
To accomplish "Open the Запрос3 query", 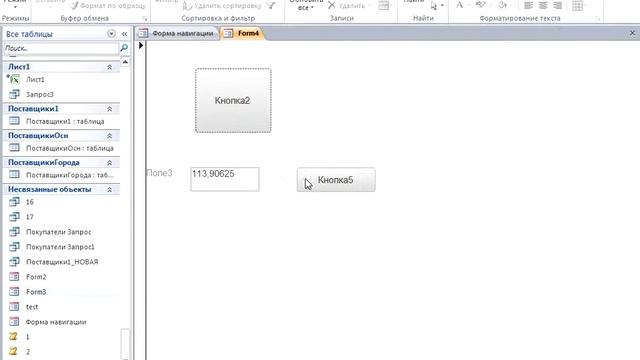I will [x=40, y=94].
